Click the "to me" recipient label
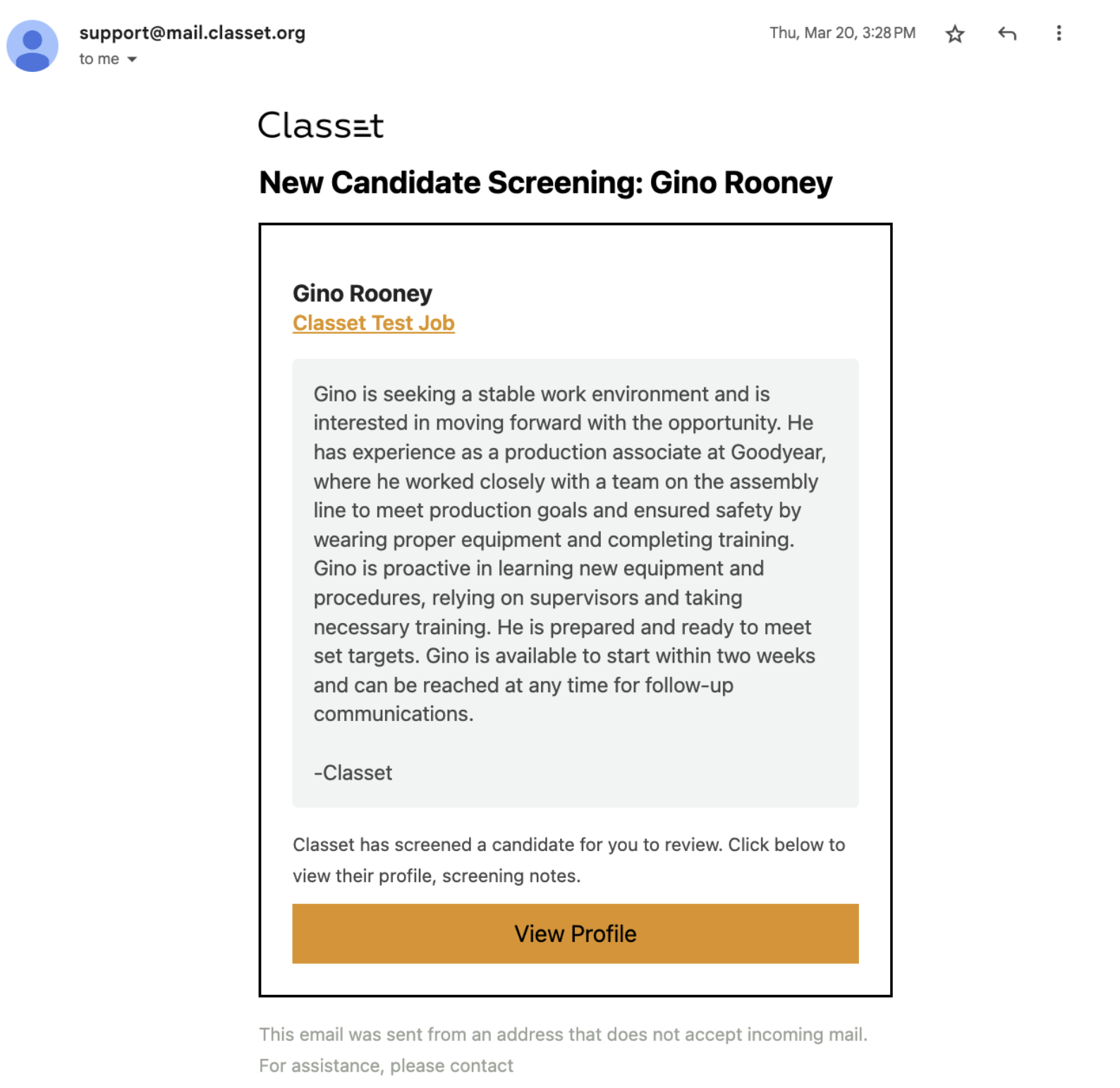The width and height of the screenshot is (1120, 1088). pyautogui.click(x=99, y=59)
